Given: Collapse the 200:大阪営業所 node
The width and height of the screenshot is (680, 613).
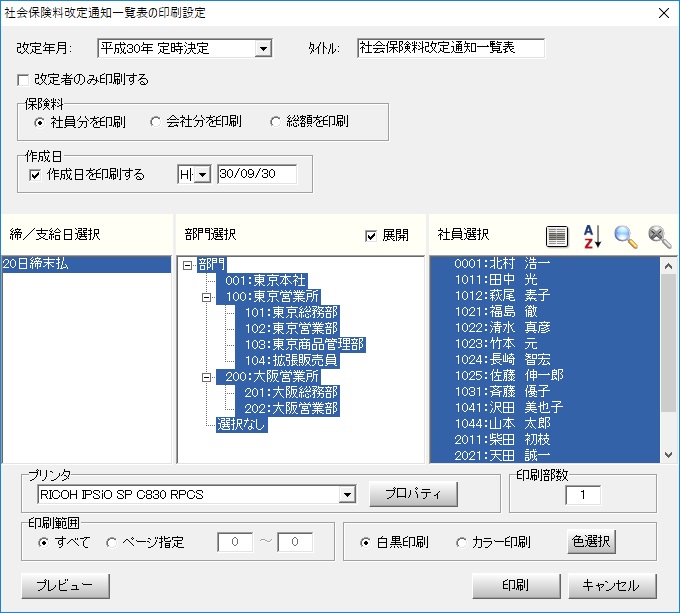Looking at the screenshot, I should [x=206, y=377].
